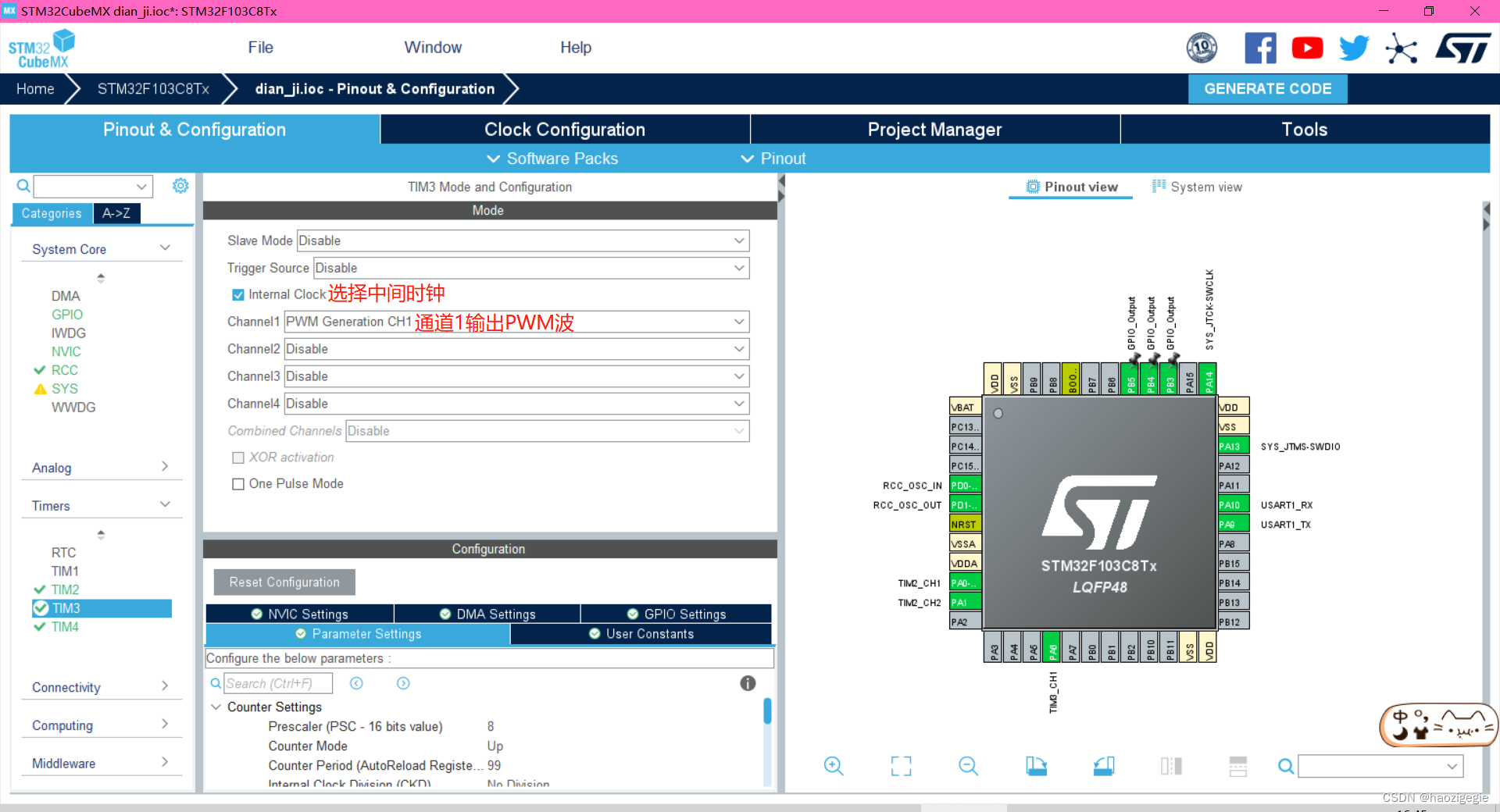Click the peripheral search magnifier icon

(23, 186)
